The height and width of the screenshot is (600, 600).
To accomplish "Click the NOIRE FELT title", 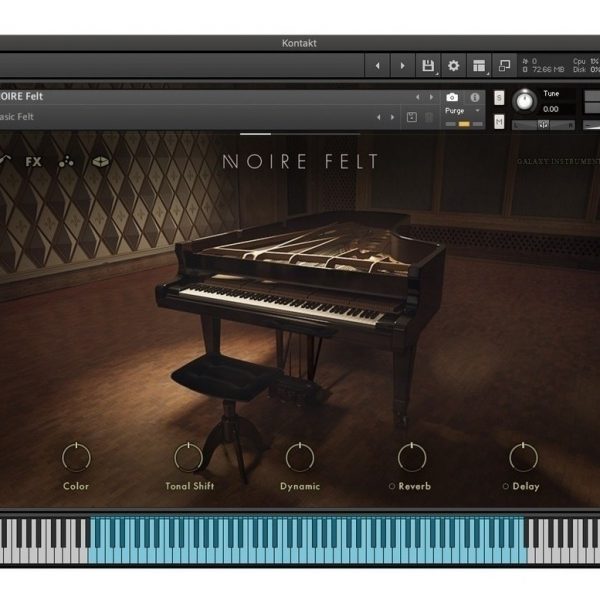I will [300, 161].
